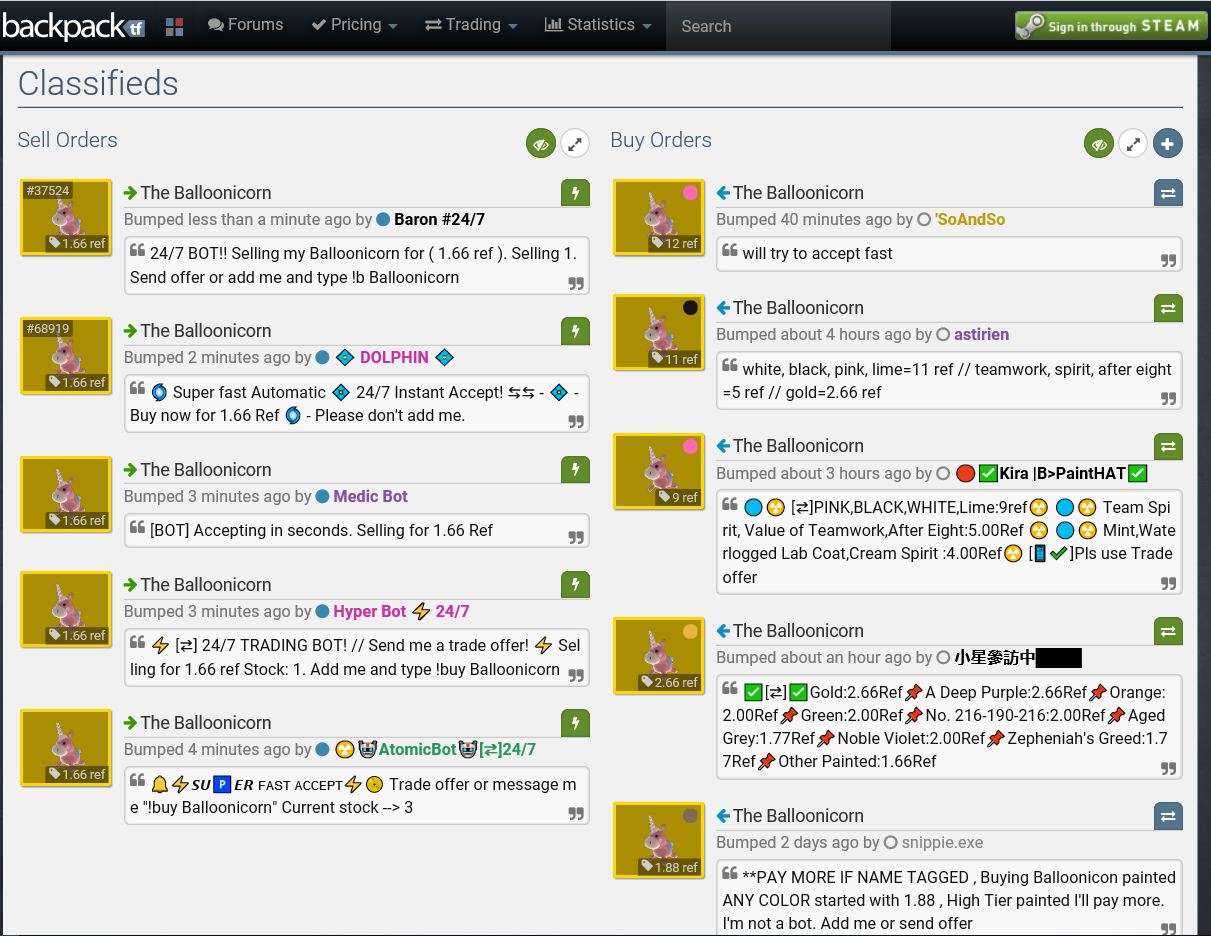1211x936 pixels.
Task: Open Baron #24/7 user profile
Action: [439, 219]
